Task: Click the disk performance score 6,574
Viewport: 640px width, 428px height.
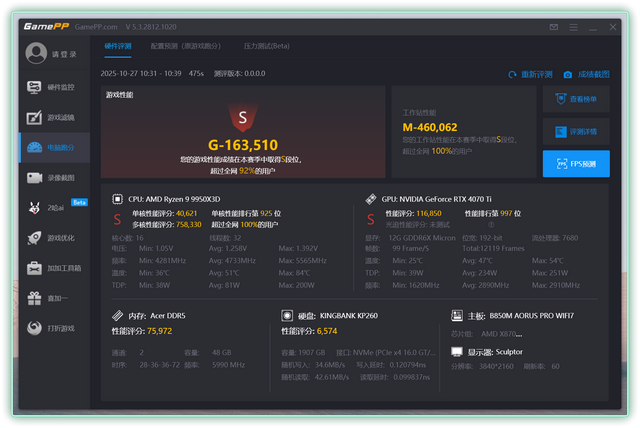Action: [327, 331]
